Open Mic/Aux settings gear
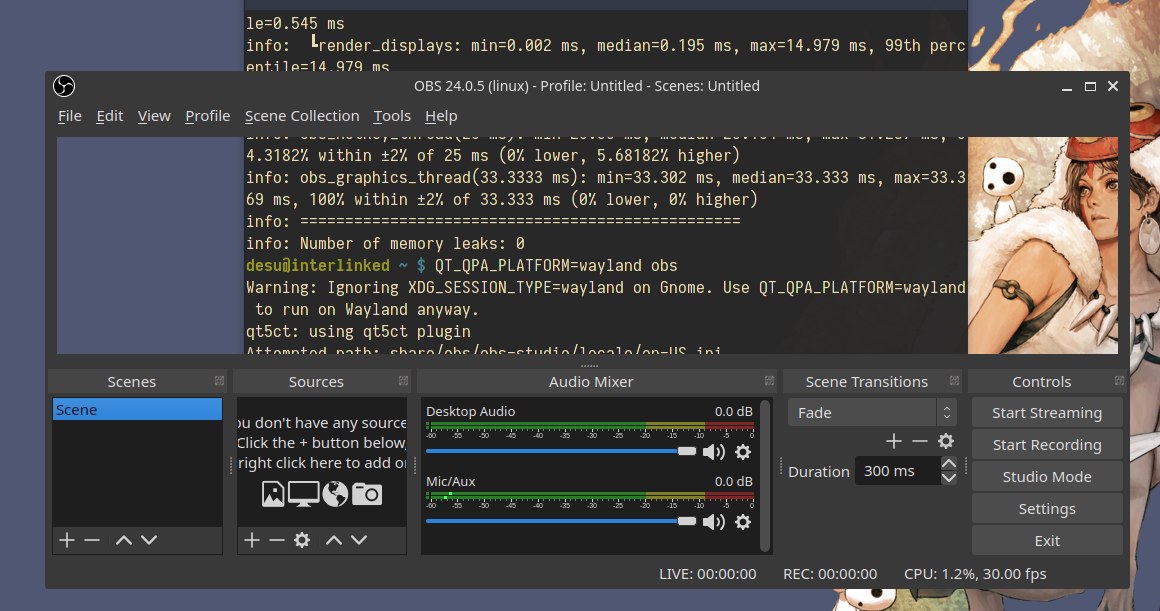The height and width of the screenshot is (611, 1160). point(743,521)
